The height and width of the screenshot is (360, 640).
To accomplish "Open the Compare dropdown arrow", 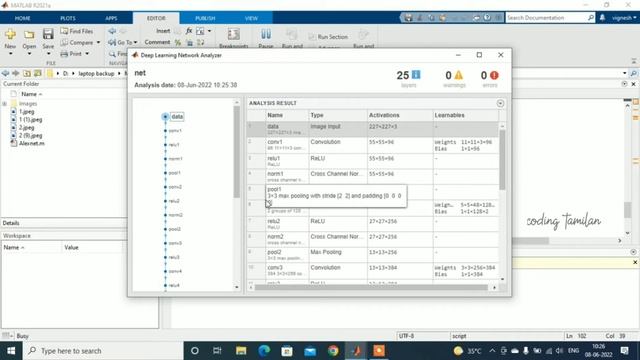I will click(x=98, y=42).
